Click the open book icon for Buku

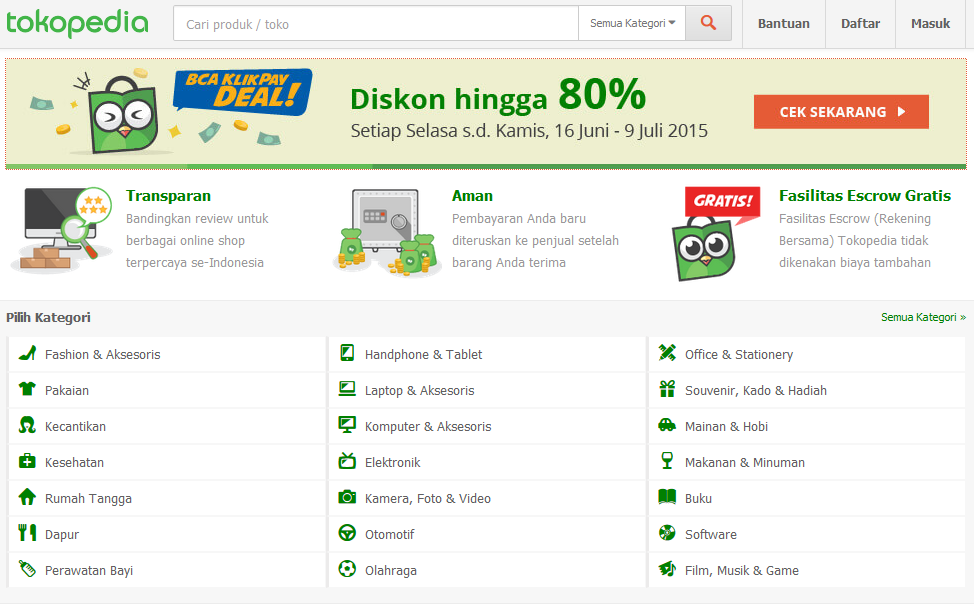667,497
